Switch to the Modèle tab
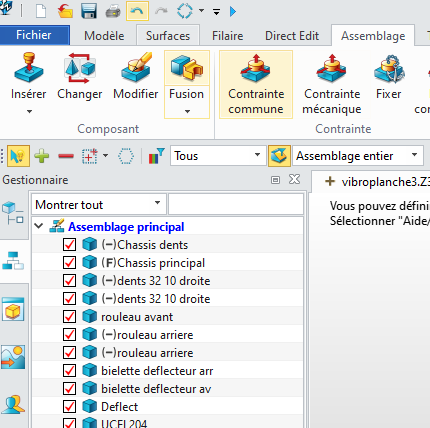This screenshot has height=428, width=430. click(104, 36)
